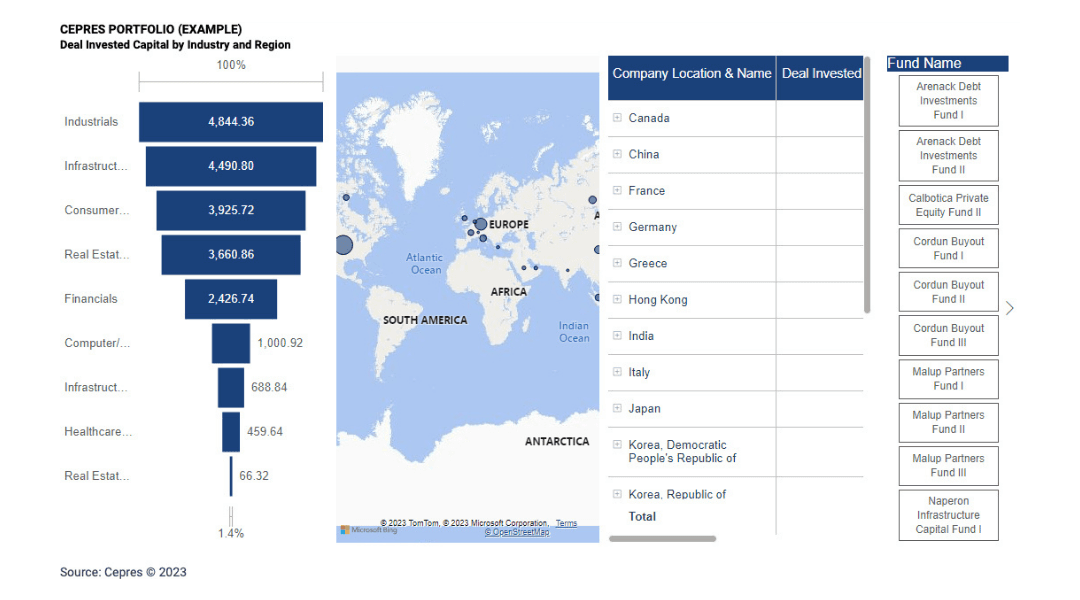1080x600 pixels.
Task: Select the Arenack Debt Investments Fund I card
Action: click(x=948, y=100)
